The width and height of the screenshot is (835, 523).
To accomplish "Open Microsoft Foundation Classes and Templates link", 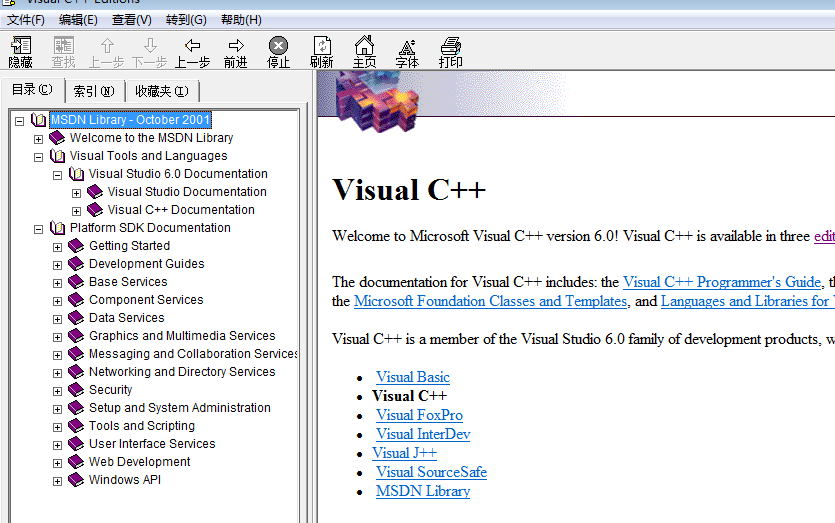I will tap(490, 301).
